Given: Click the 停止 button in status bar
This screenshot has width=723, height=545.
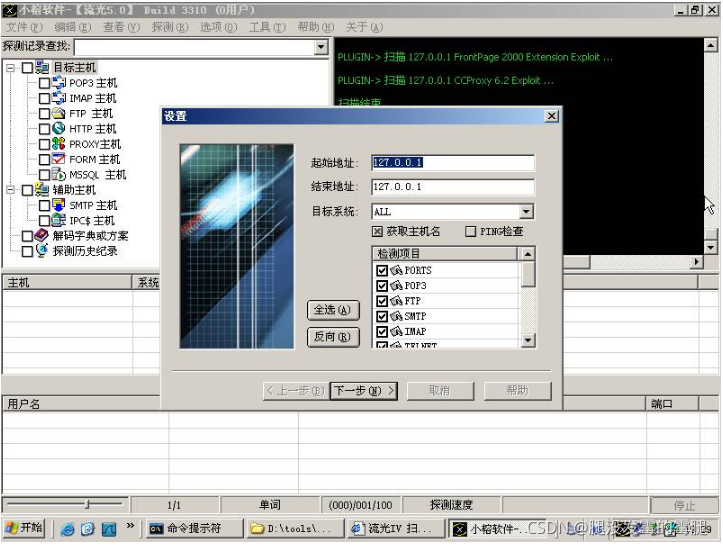Looking at the screenshot, I should (x=684, y=505).
